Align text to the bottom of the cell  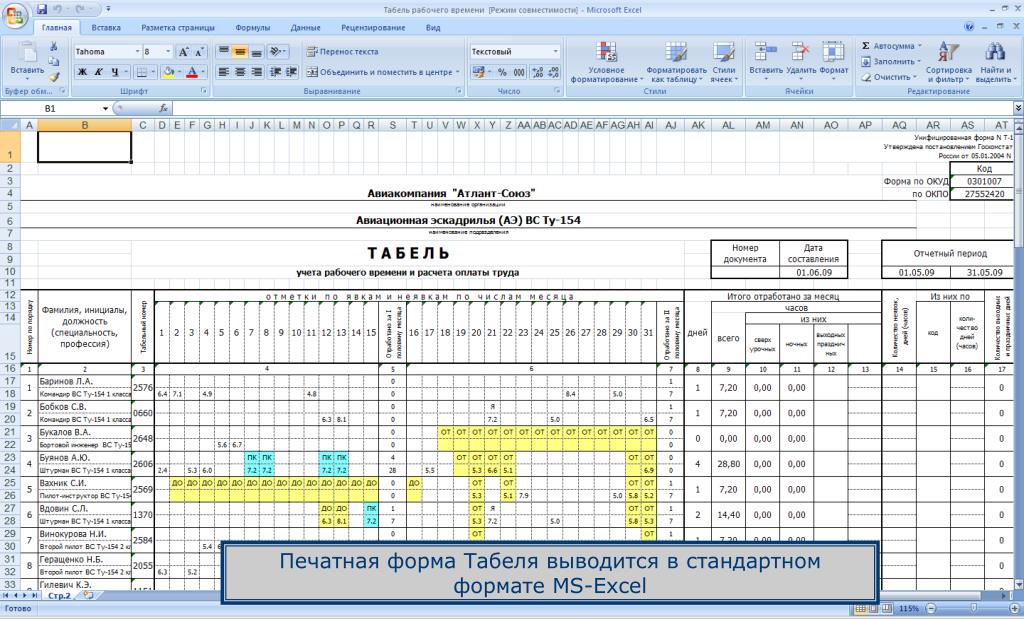coord(257,52)
